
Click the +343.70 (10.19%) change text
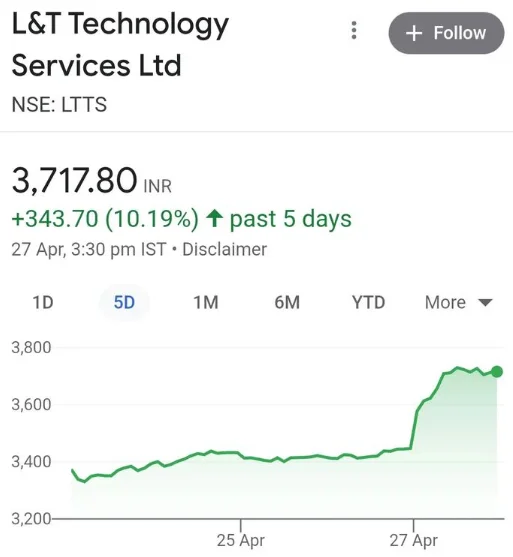(x=105, y=218)
